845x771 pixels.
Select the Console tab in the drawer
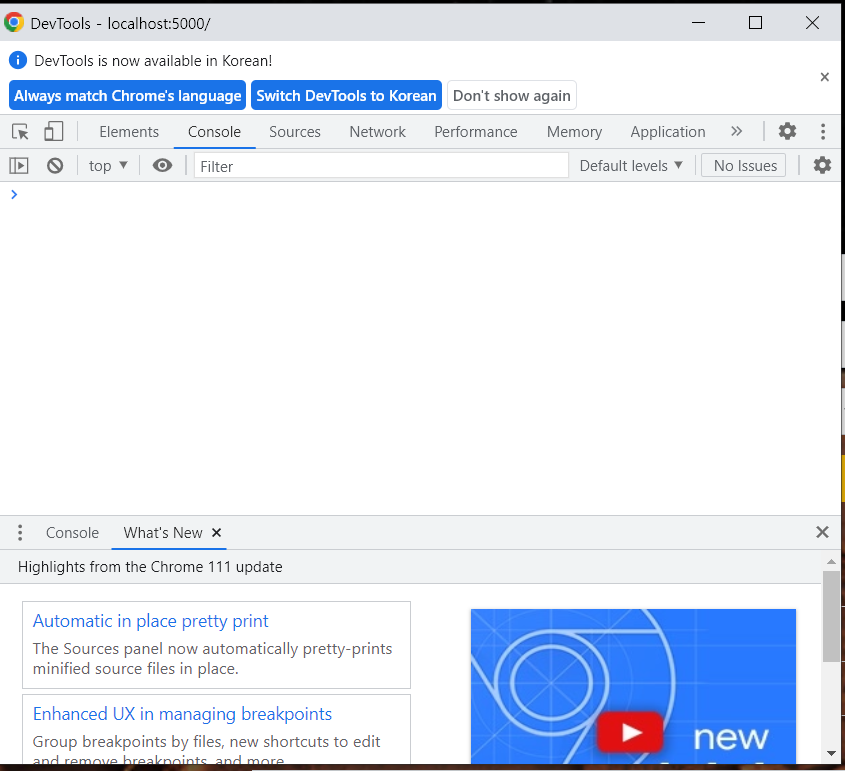[72, 533]
